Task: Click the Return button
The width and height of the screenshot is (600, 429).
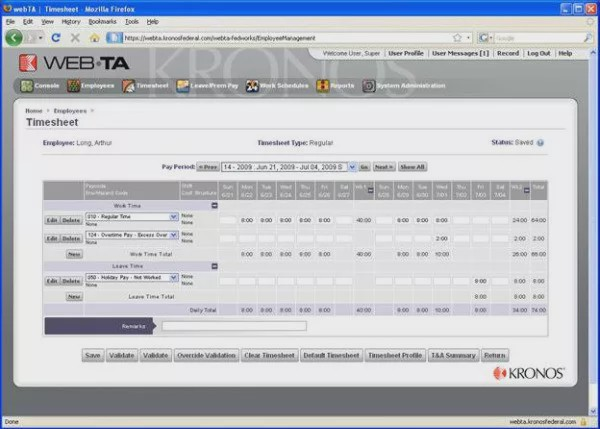Action: (494, 356)
